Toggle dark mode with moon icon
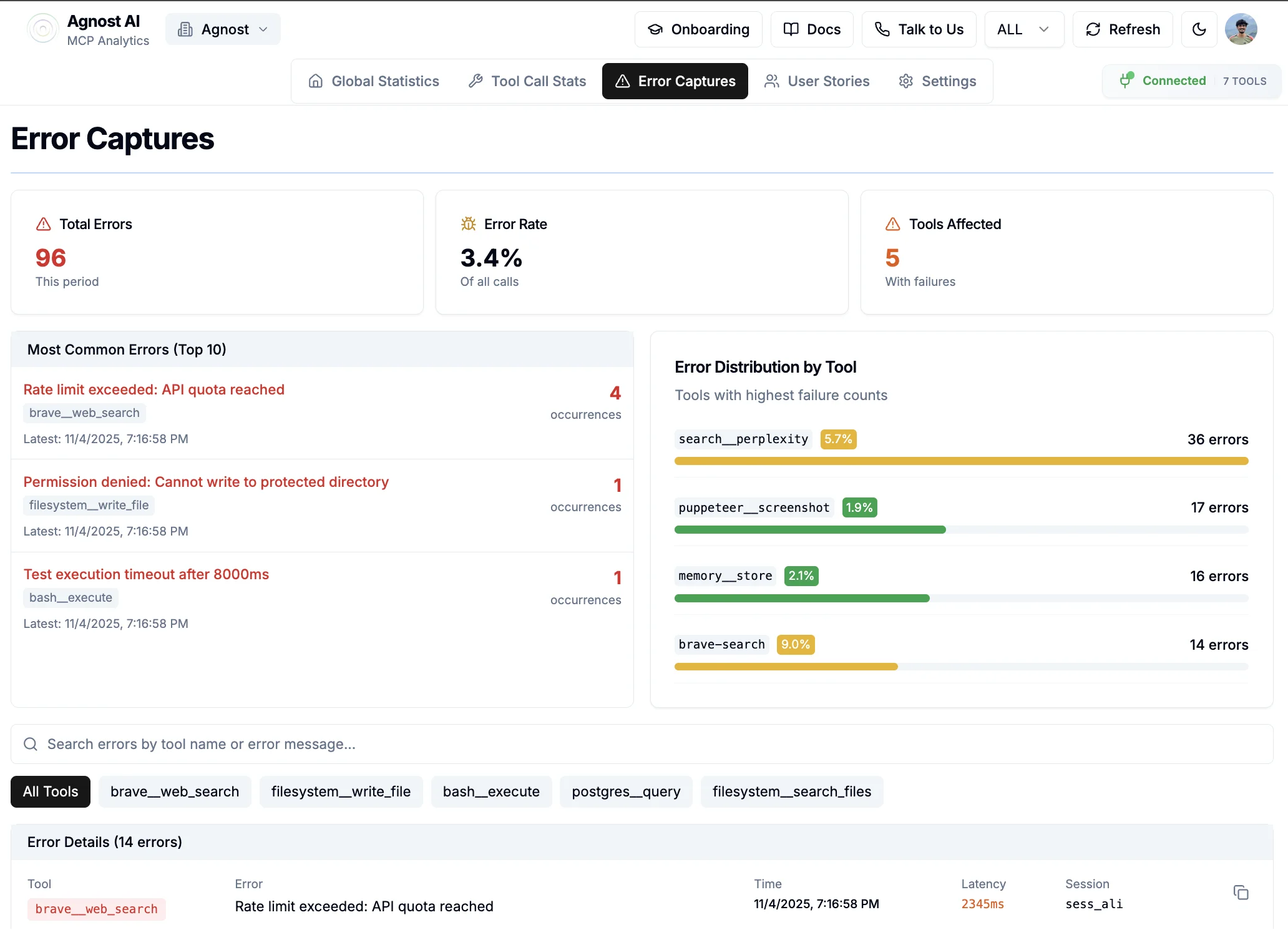 tap(1199, 29)
